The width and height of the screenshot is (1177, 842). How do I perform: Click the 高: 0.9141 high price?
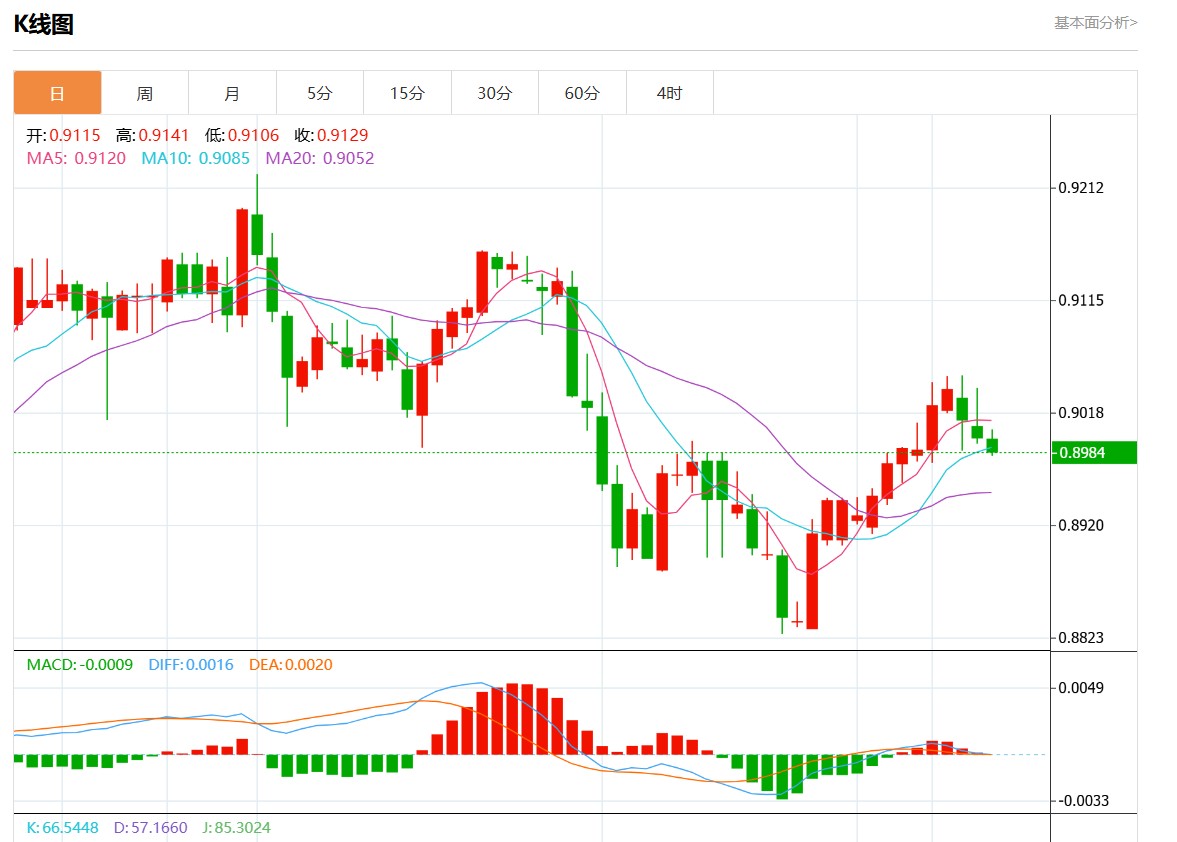(152, 136)
